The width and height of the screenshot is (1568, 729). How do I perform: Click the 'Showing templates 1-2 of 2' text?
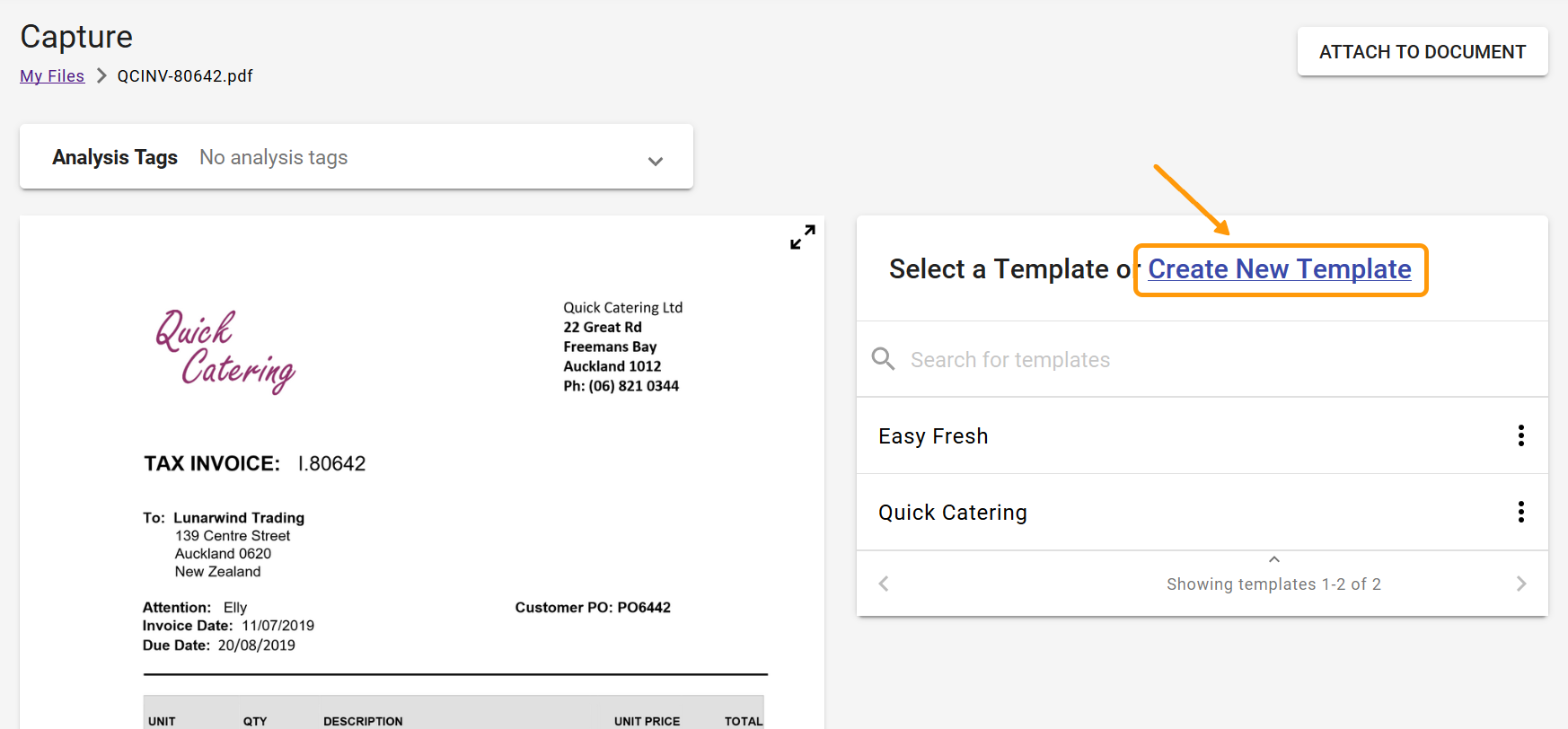1273,584
